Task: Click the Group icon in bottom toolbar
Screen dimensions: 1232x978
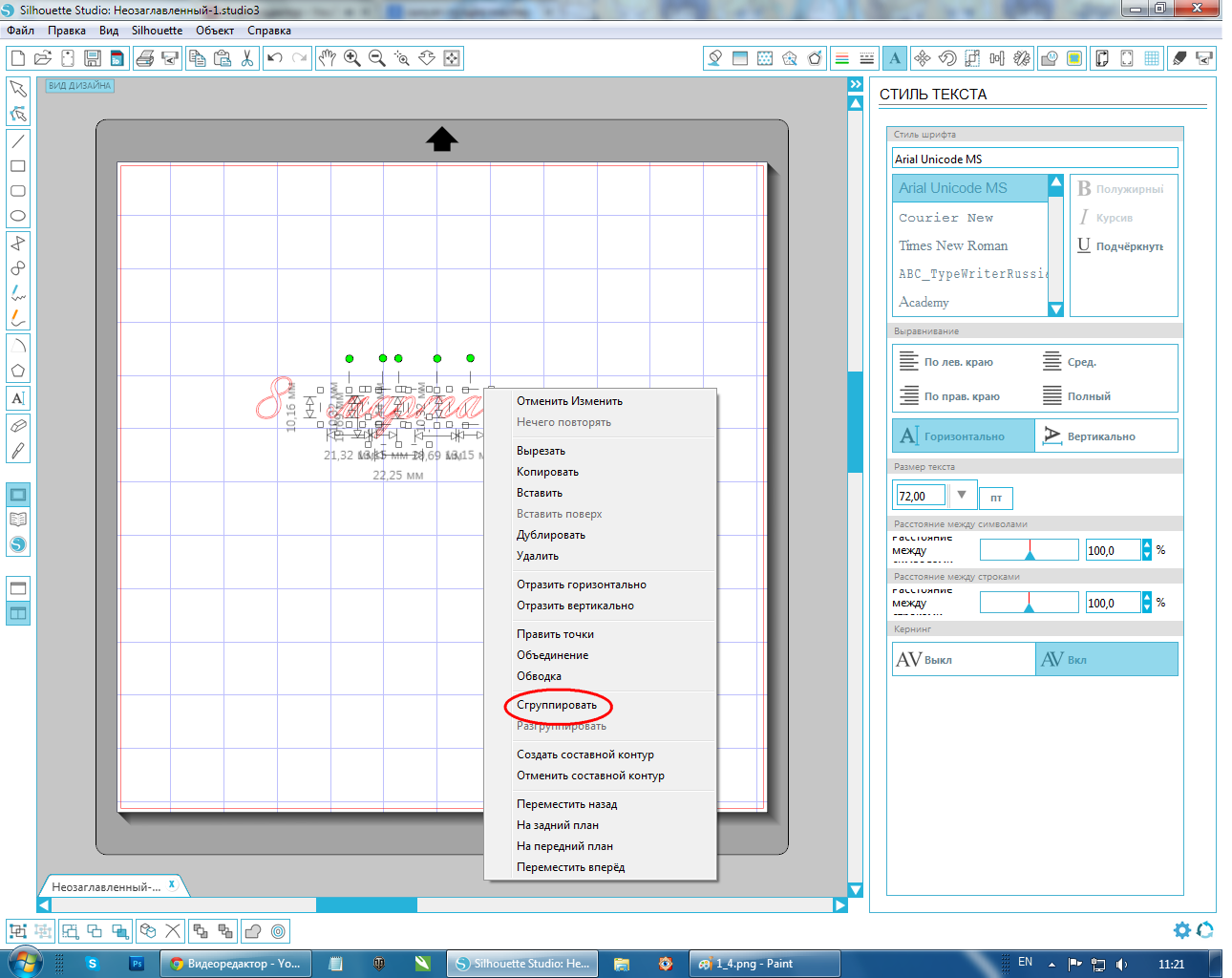Action: (x=18, y=931)
